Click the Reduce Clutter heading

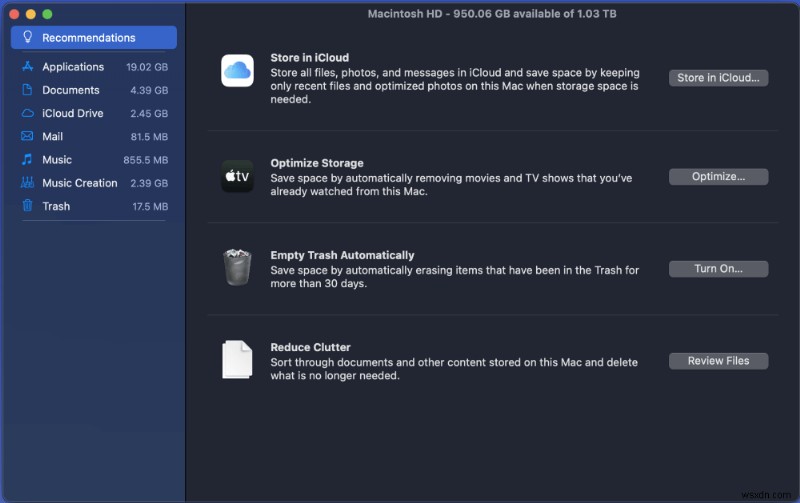point(310,347)
